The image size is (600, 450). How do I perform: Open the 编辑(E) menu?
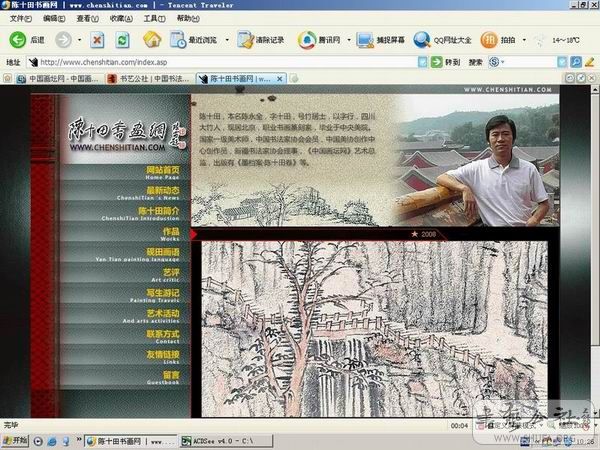(x=54, y=18)
